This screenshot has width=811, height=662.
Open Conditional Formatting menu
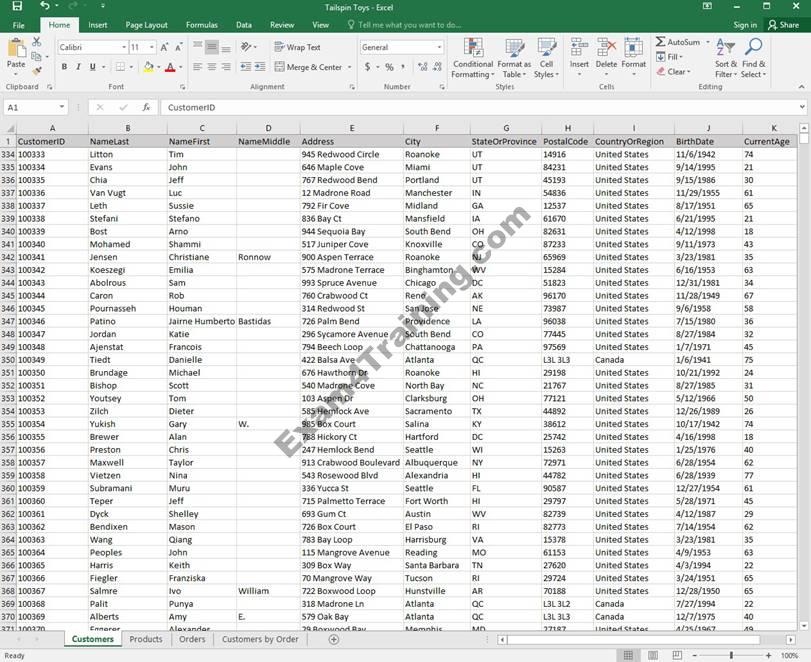coord(472,58)
